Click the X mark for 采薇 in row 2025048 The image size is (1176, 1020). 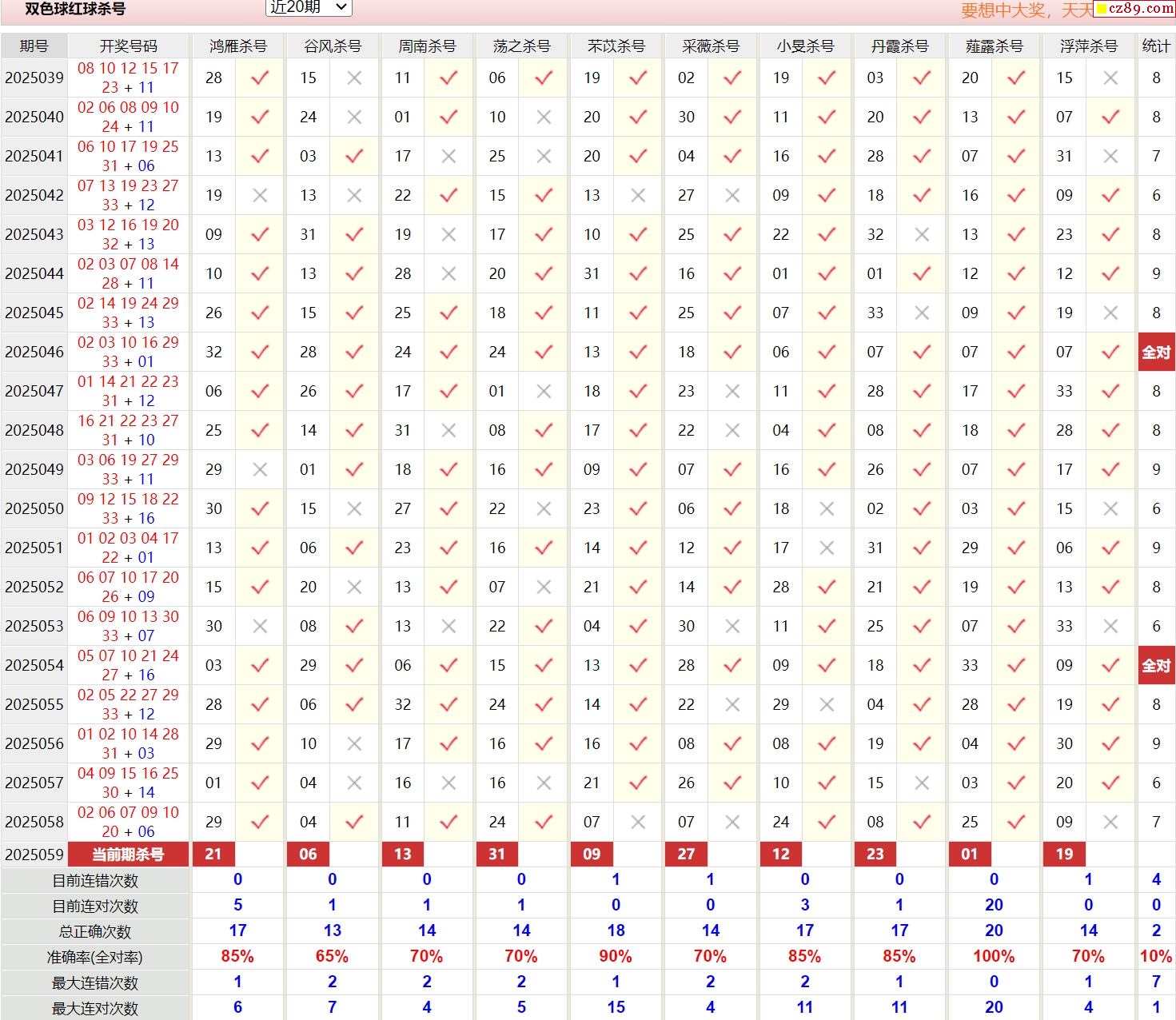click(732, 431)
